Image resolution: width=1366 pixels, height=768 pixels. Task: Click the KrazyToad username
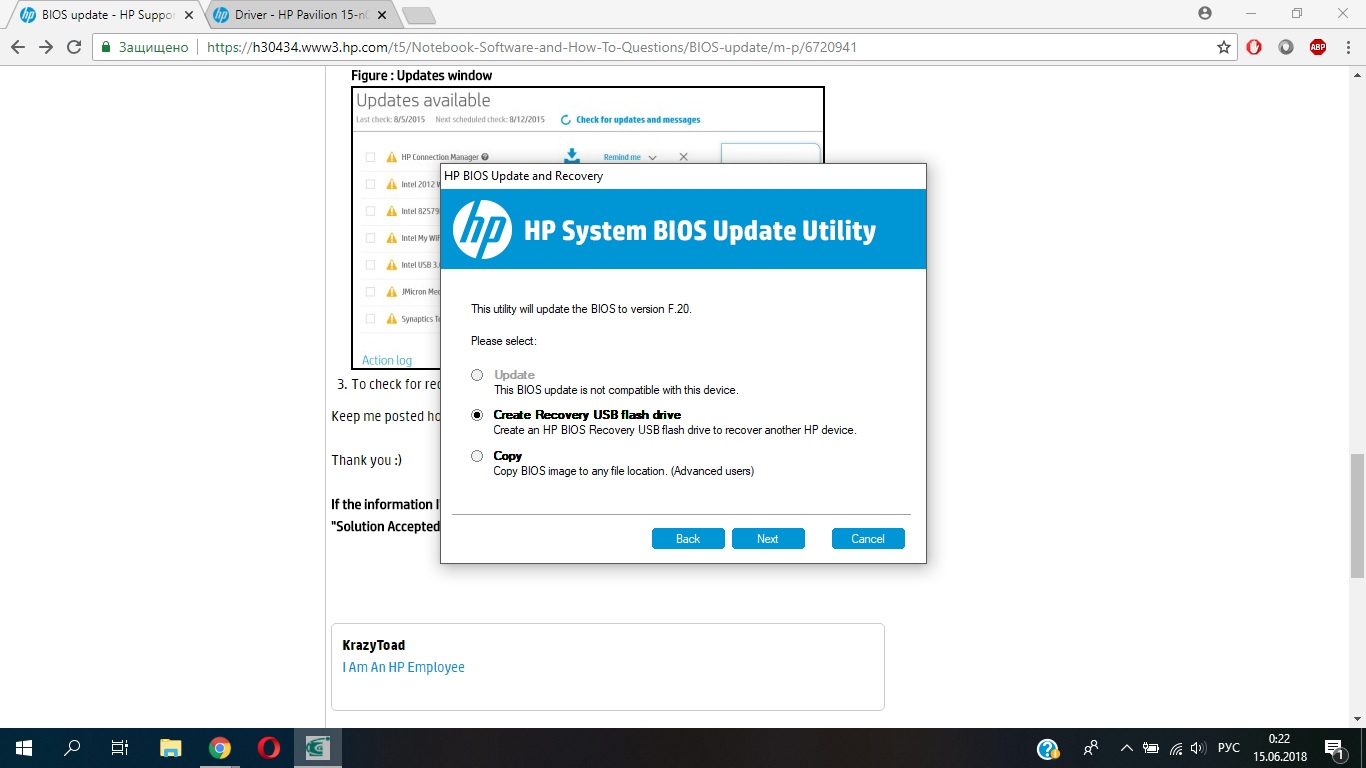click(x=374, y=645)
